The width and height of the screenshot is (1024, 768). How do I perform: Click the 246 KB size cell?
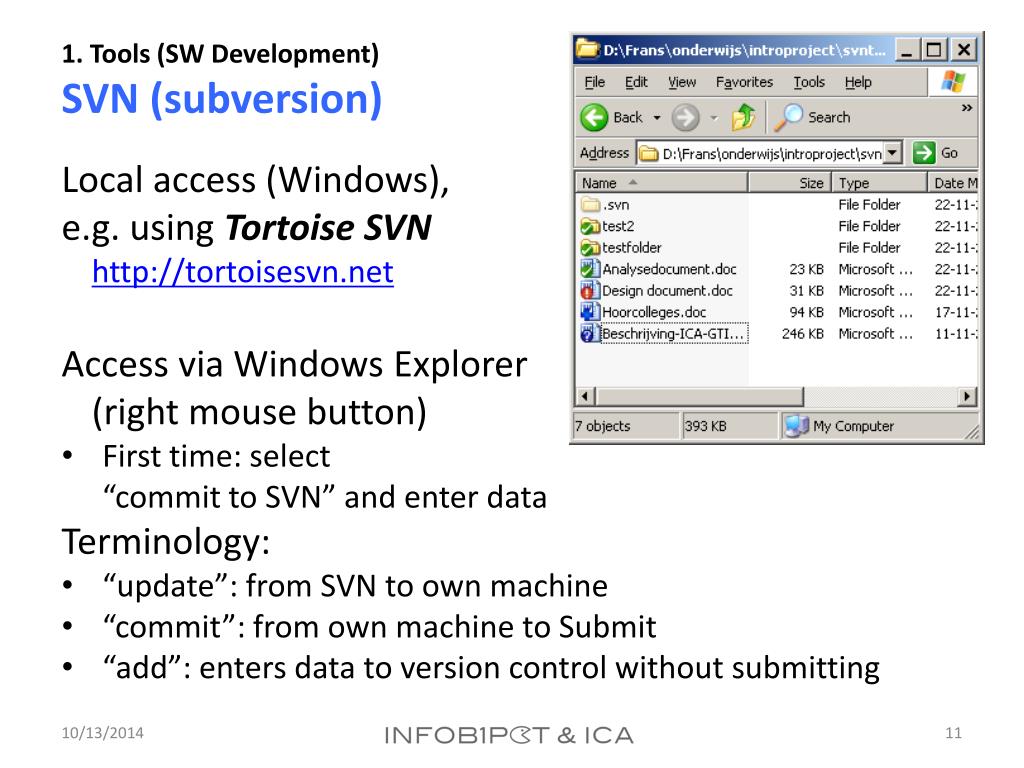coord(803,334)
